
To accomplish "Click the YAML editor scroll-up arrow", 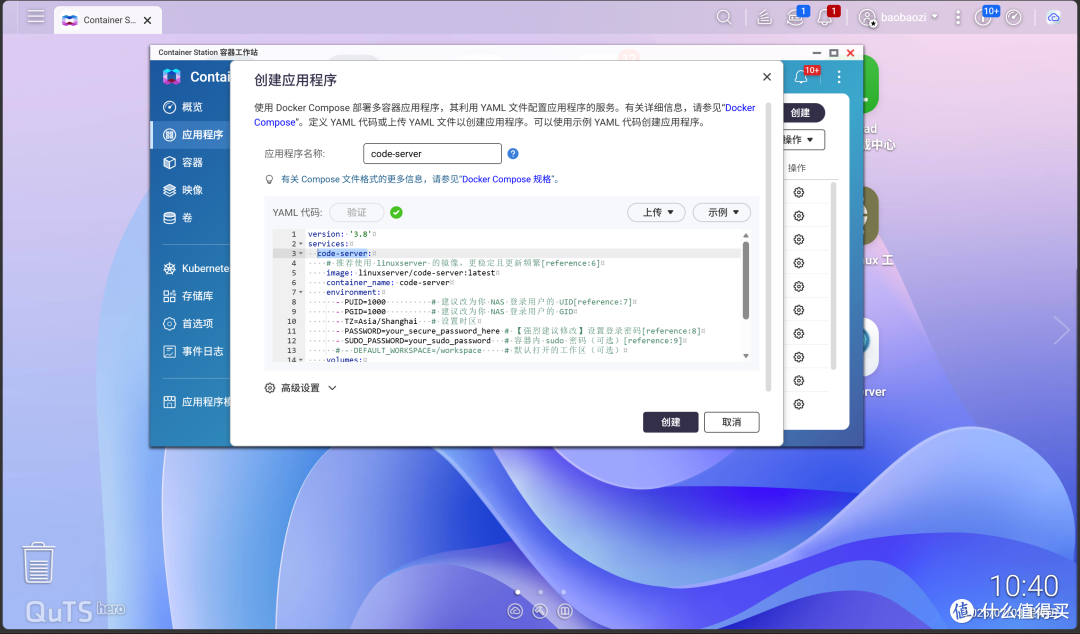I will (x=745, y=236).
